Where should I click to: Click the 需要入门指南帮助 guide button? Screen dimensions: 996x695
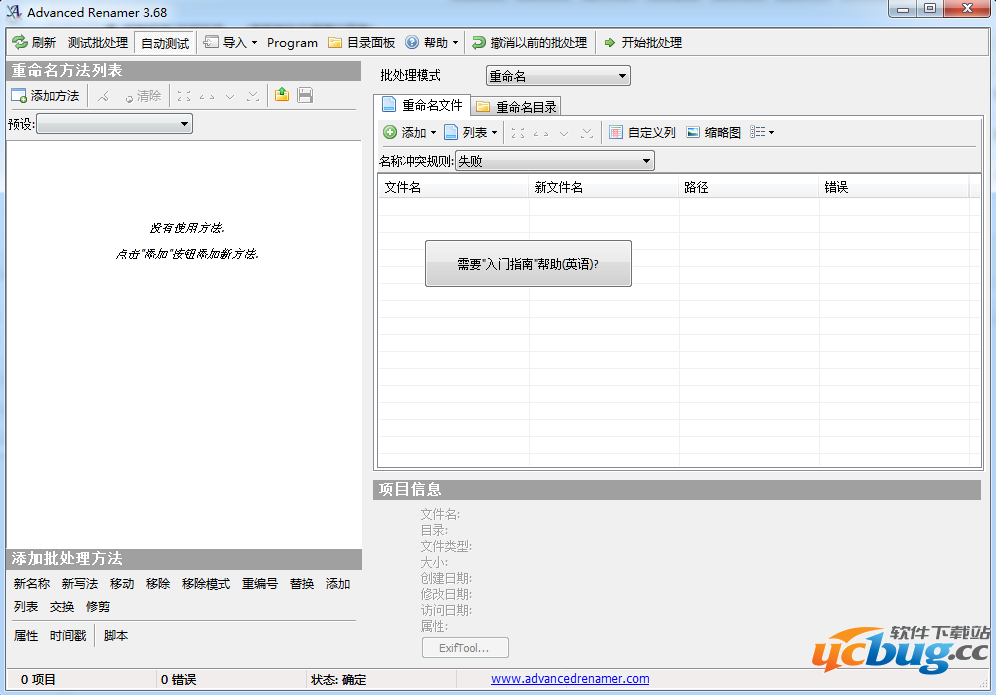click(528, 263)
